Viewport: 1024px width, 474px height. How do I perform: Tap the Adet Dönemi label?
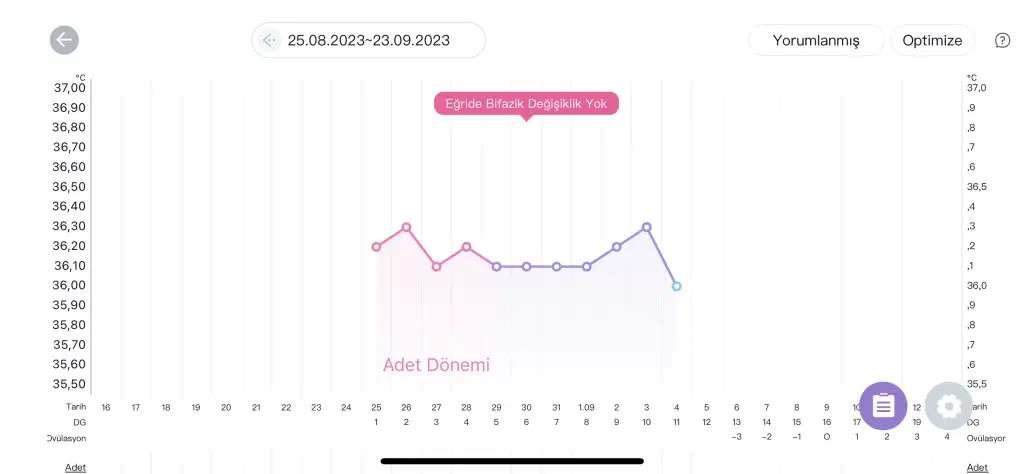click(436, 365)
